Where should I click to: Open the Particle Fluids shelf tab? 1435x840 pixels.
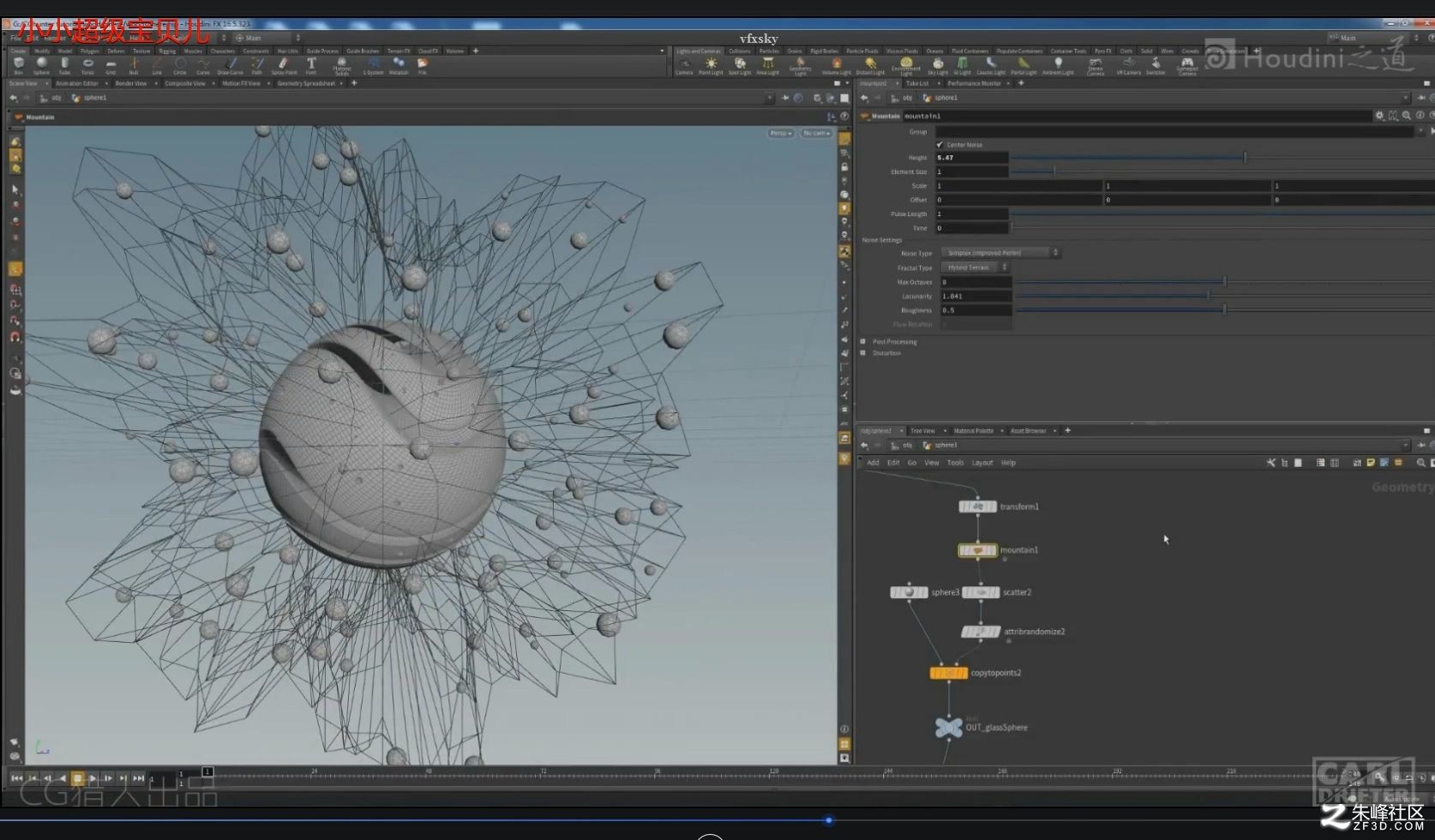click(862, 51)
